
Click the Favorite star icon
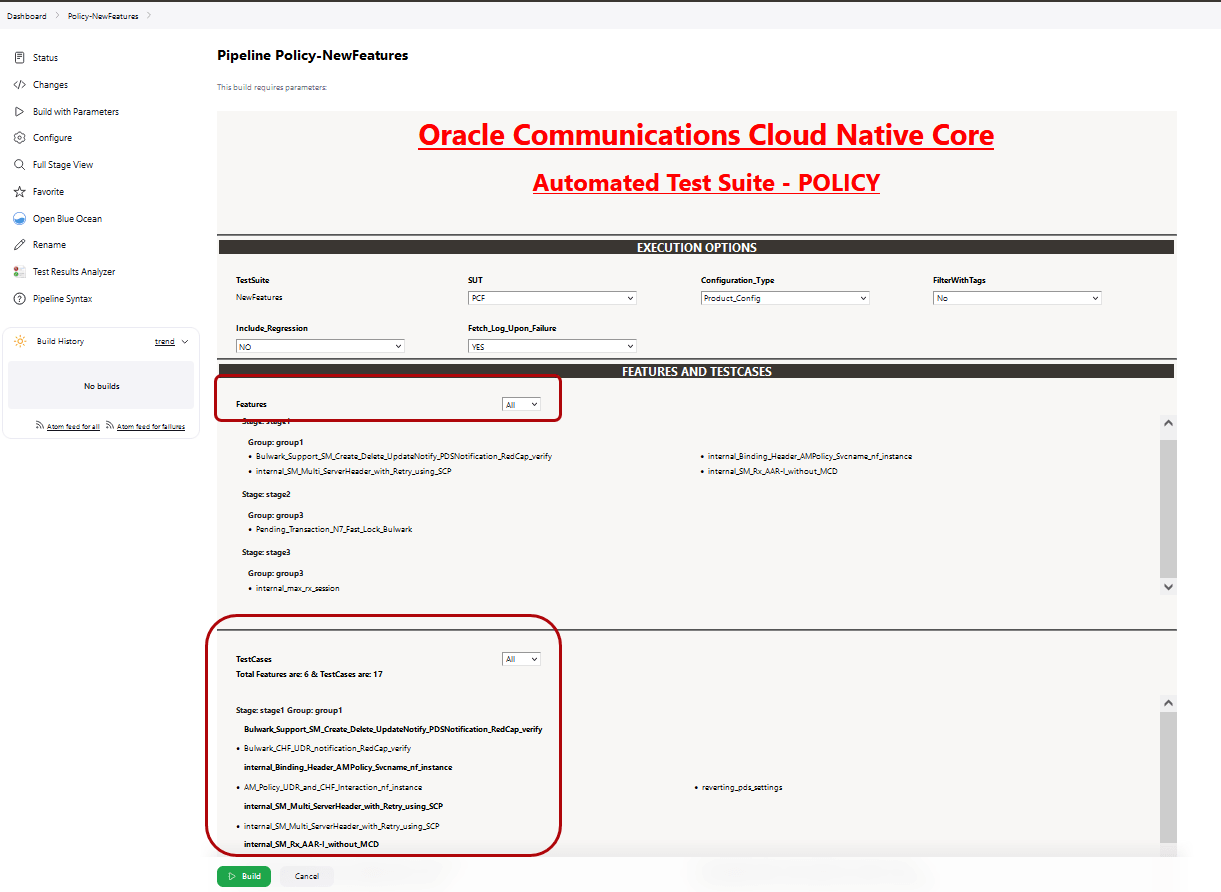pos(19,191)
